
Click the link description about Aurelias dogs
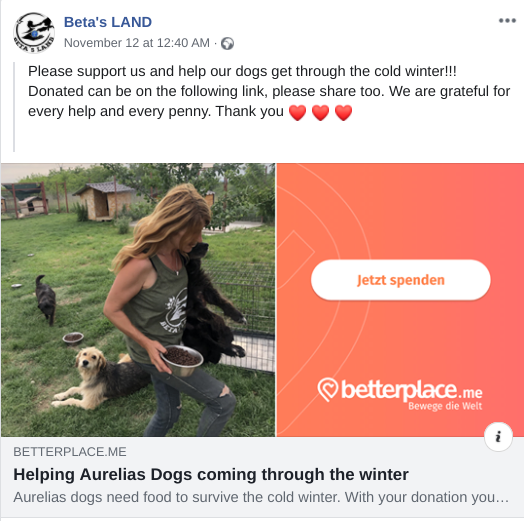coord(261,497)
